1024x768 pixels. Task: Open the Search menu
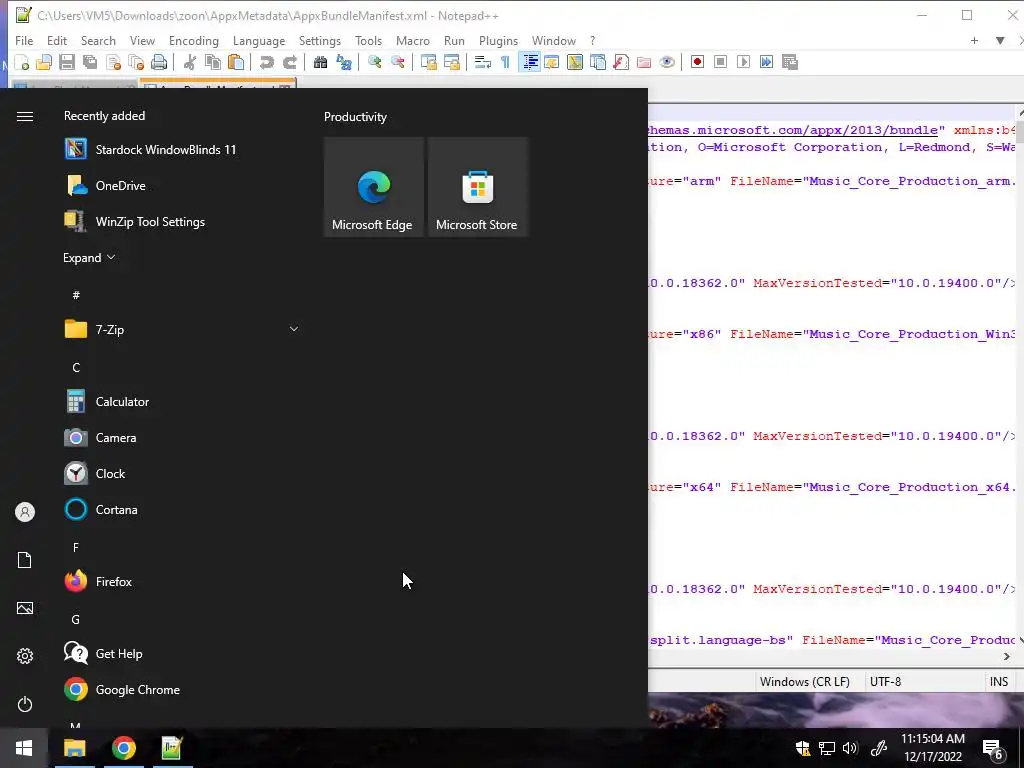tap(98, 40)
